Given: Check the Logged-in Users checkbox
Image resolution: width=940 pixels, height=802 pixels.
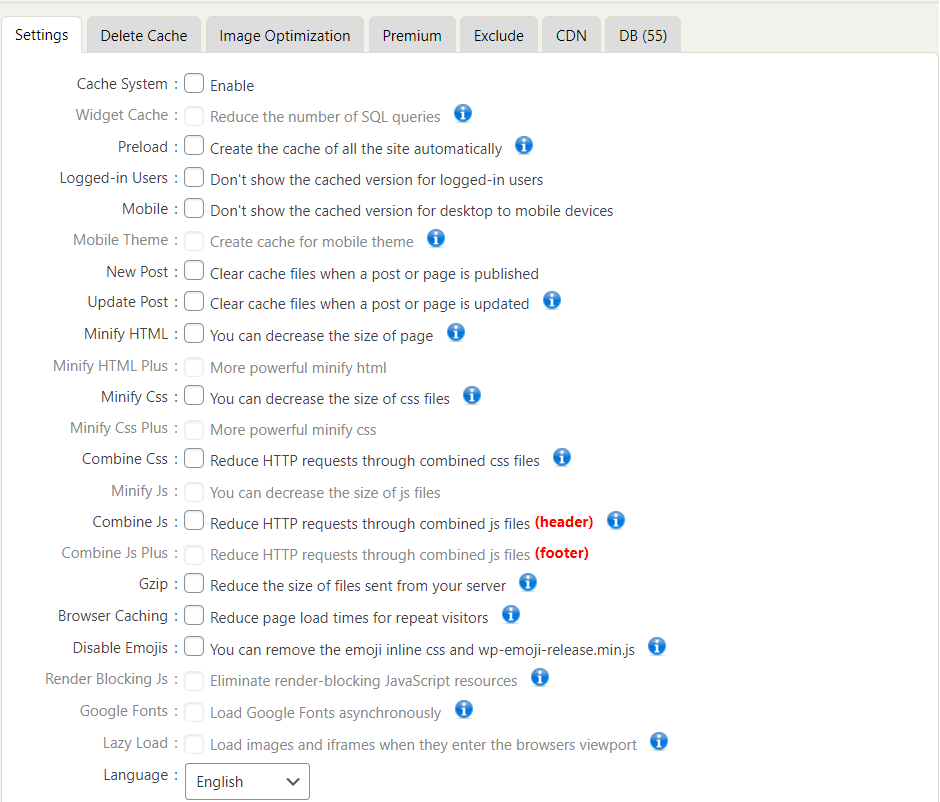Looking at the screenshot, I should click(x=194, y=178).
